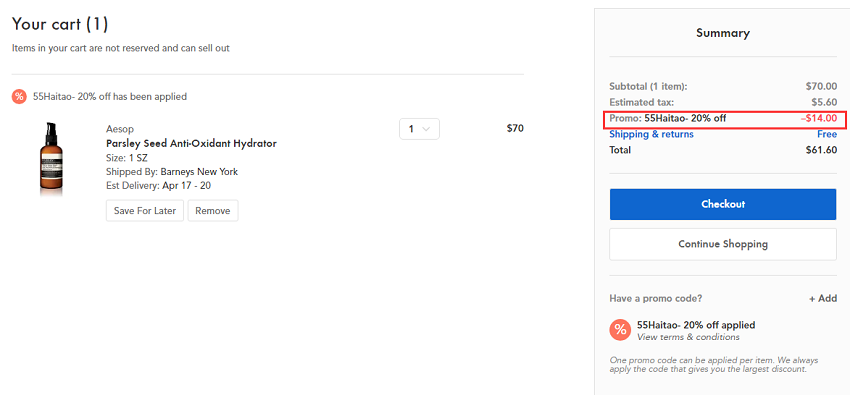Click Save For Later button
850x395 pixels.
(145, 211)
